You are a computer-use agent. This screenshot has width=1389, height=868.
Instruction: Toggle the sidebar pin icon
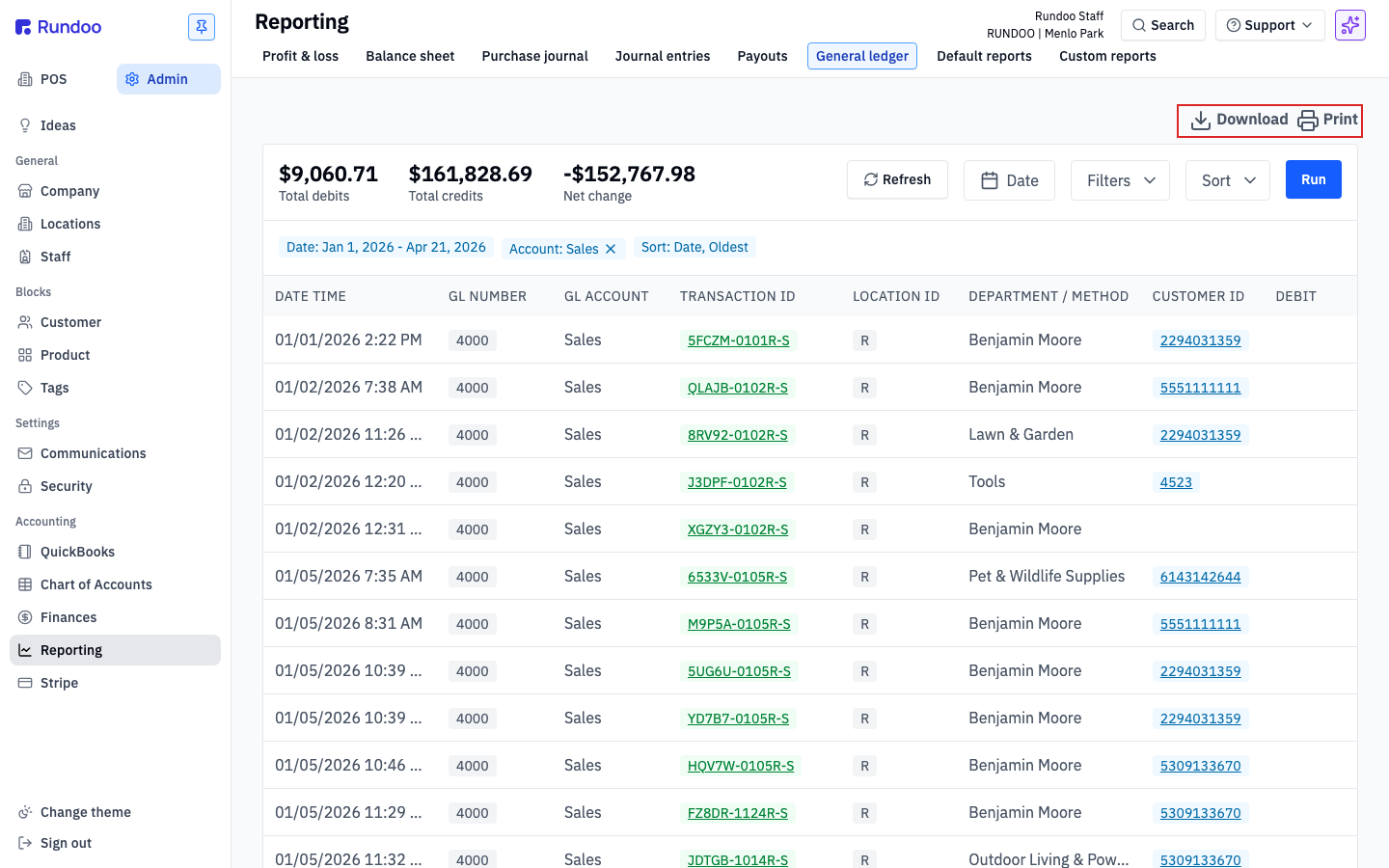click(x=202, y=27)
